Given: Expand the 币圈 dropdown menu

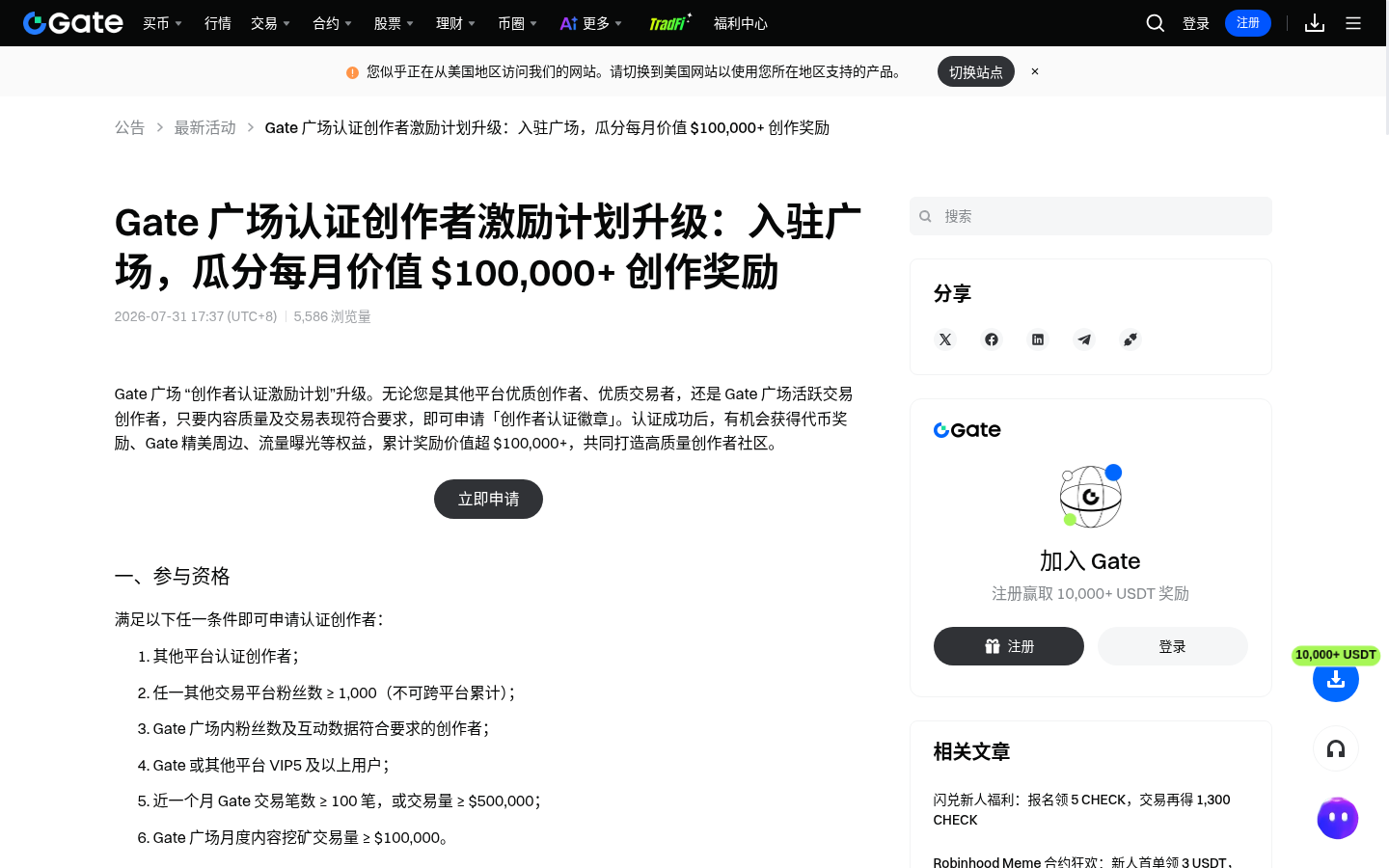Looking at the screenshot, I should click(517, 23).
